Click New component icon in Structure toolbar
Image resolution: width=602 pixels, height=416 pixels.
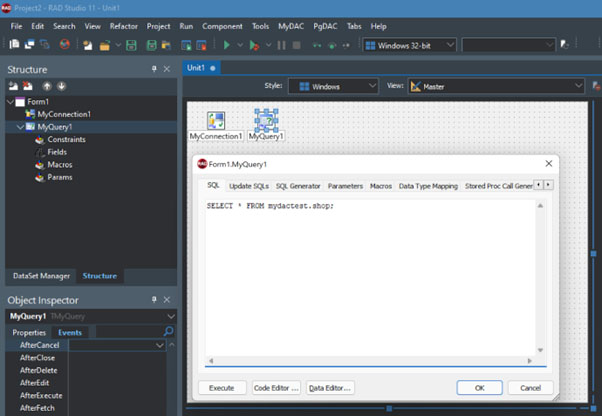pyautogui.click(x=13, y=86)
